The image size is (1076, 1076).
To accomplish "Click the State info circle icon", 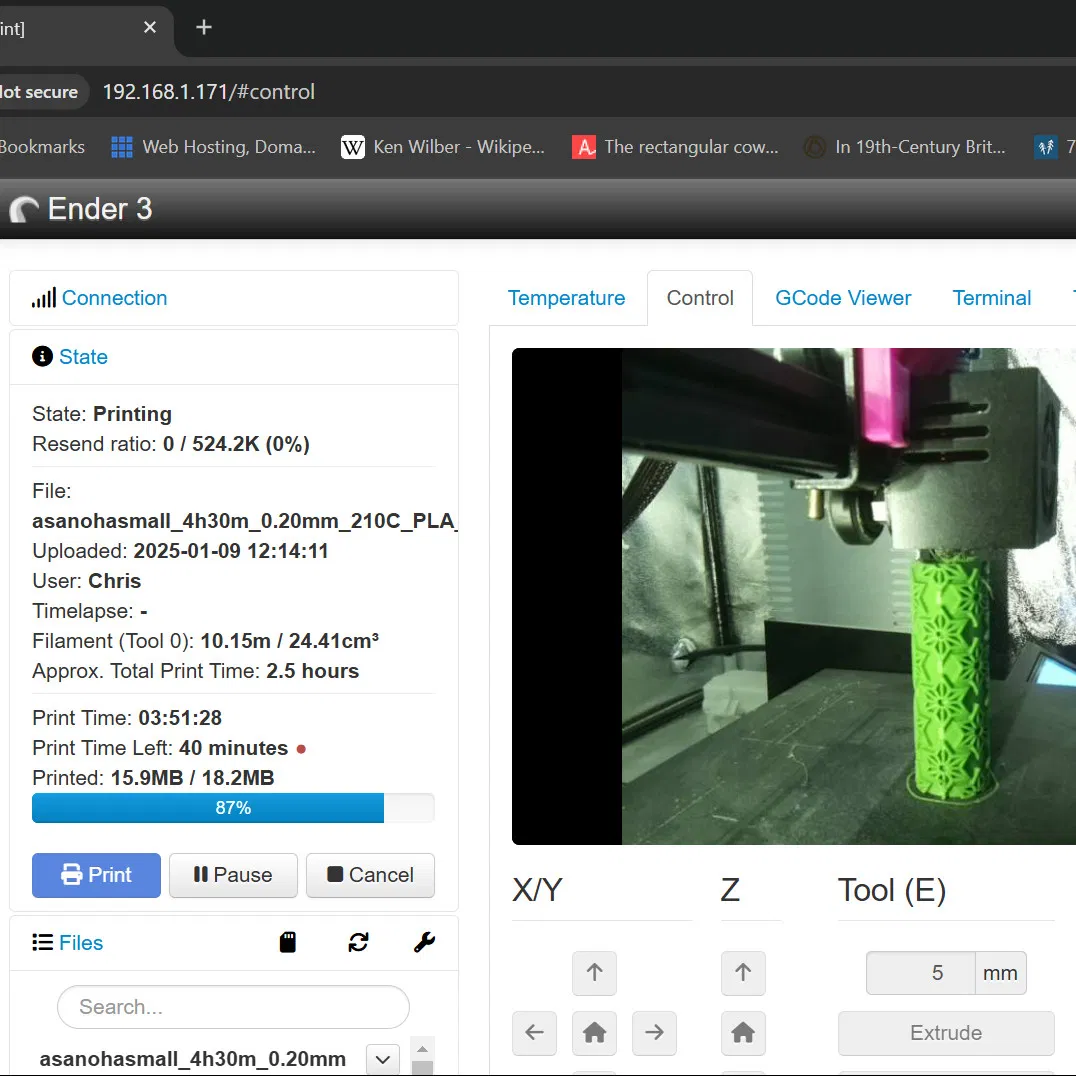I will coord(43,357).
